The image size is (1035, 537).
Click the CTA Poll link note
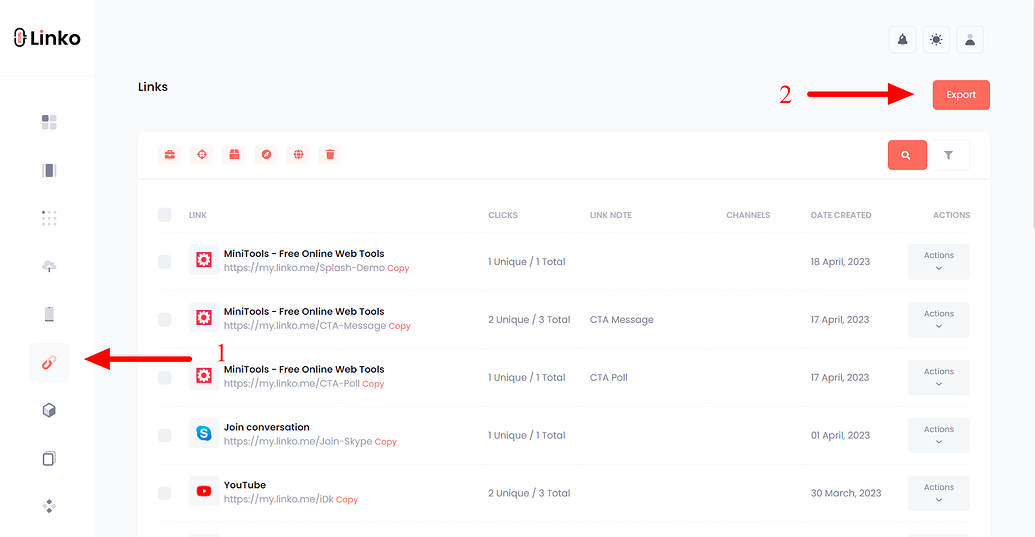pos(609,377)
